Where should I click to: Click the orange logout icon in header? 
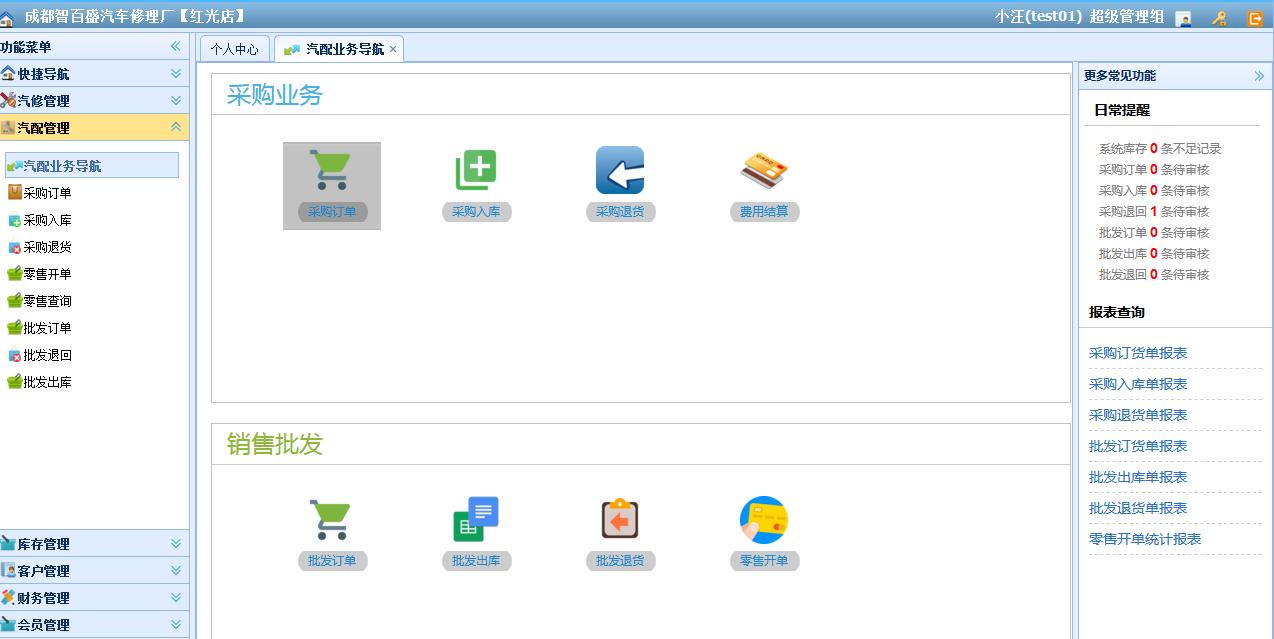(x=1255, y=18)
